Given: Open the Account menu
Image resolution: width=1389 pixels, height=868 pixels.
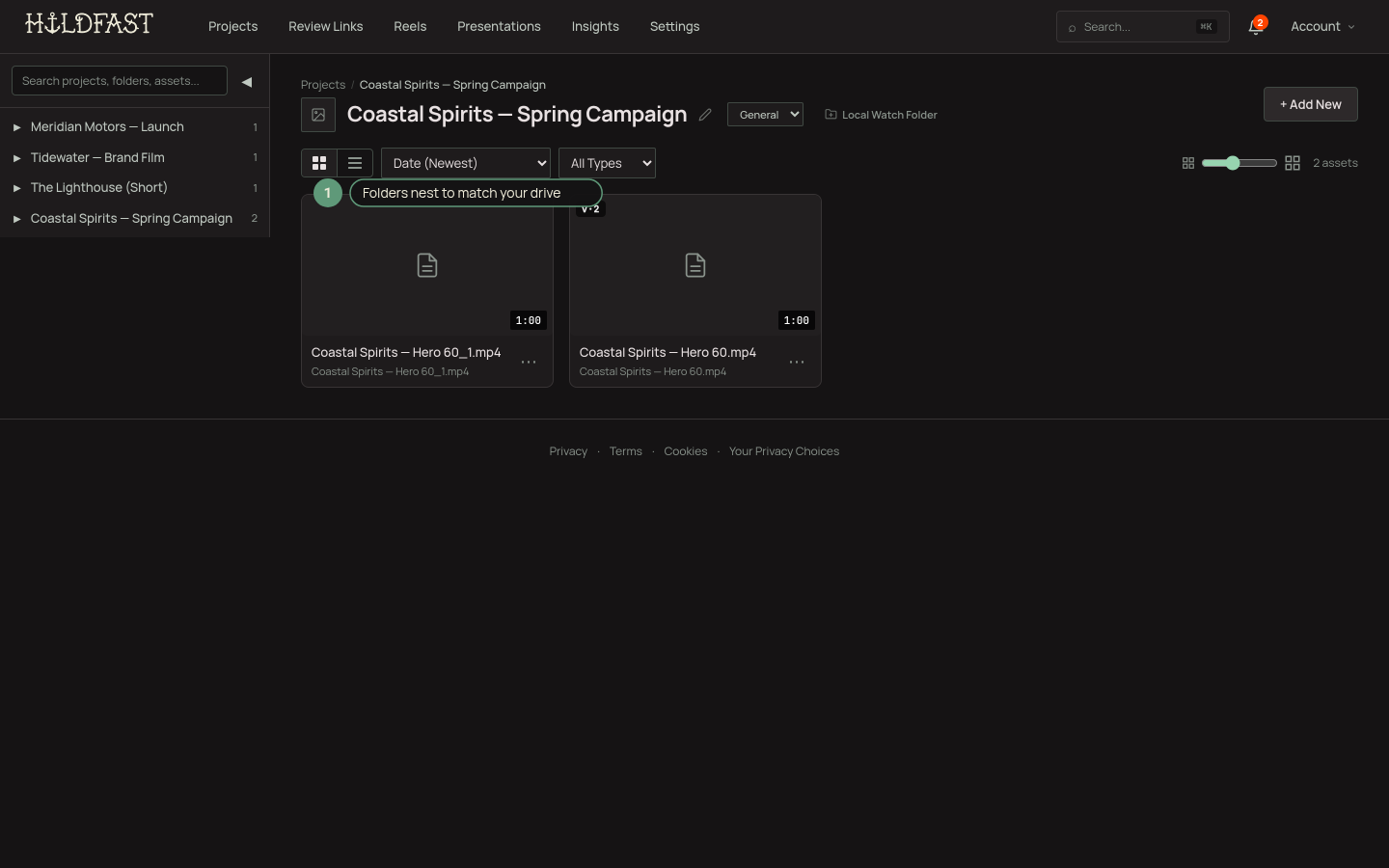Looking at the screenshot, I should 1322,27.
